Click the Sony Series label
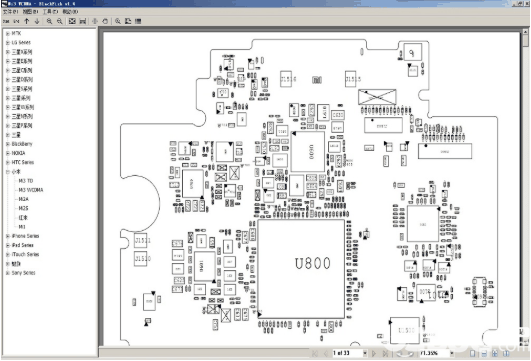The height and width of the screenshot is (361, 531). pos(23,273)
